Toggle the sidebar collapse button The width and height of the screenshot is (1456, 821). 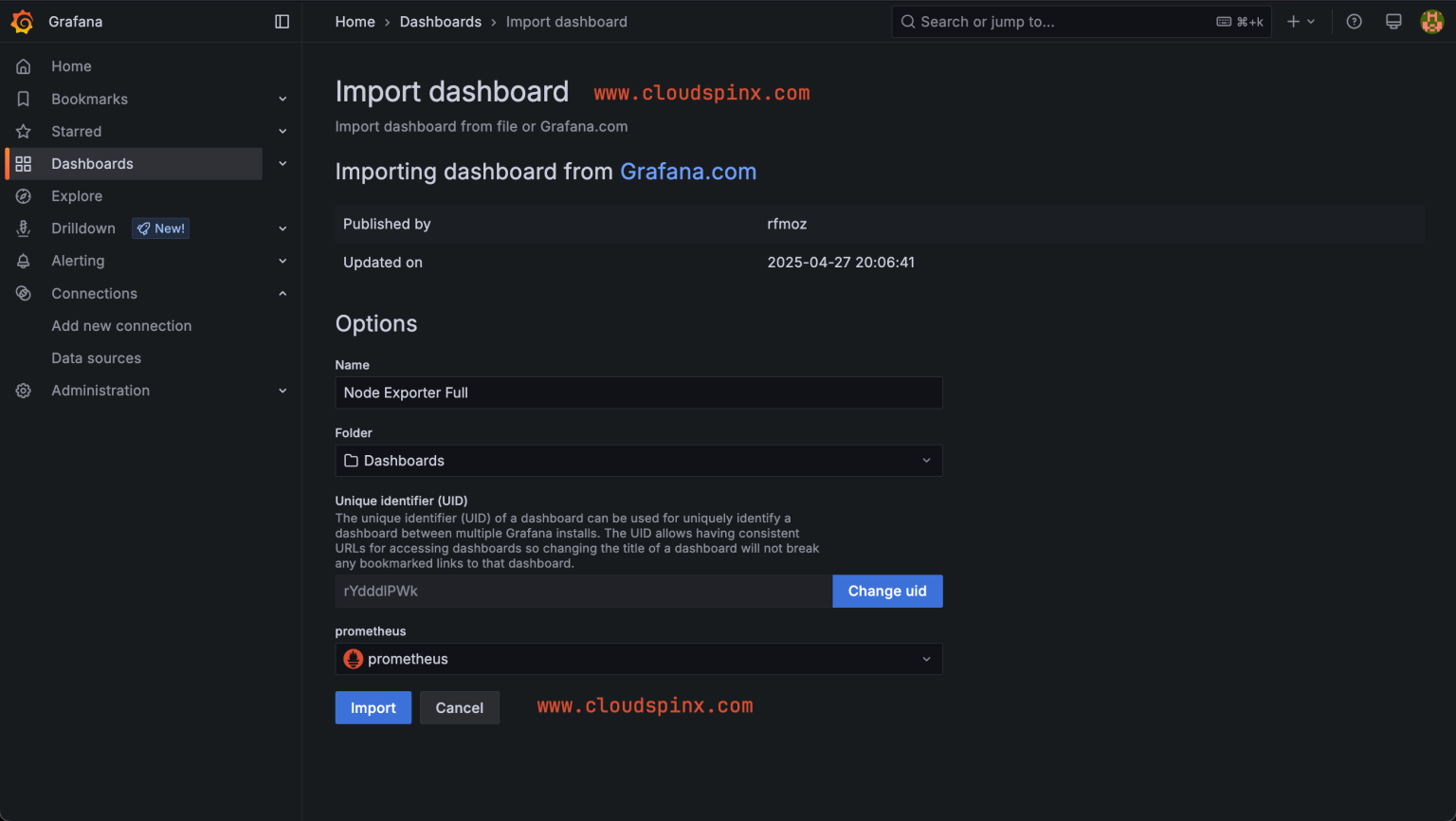(282, 21)
